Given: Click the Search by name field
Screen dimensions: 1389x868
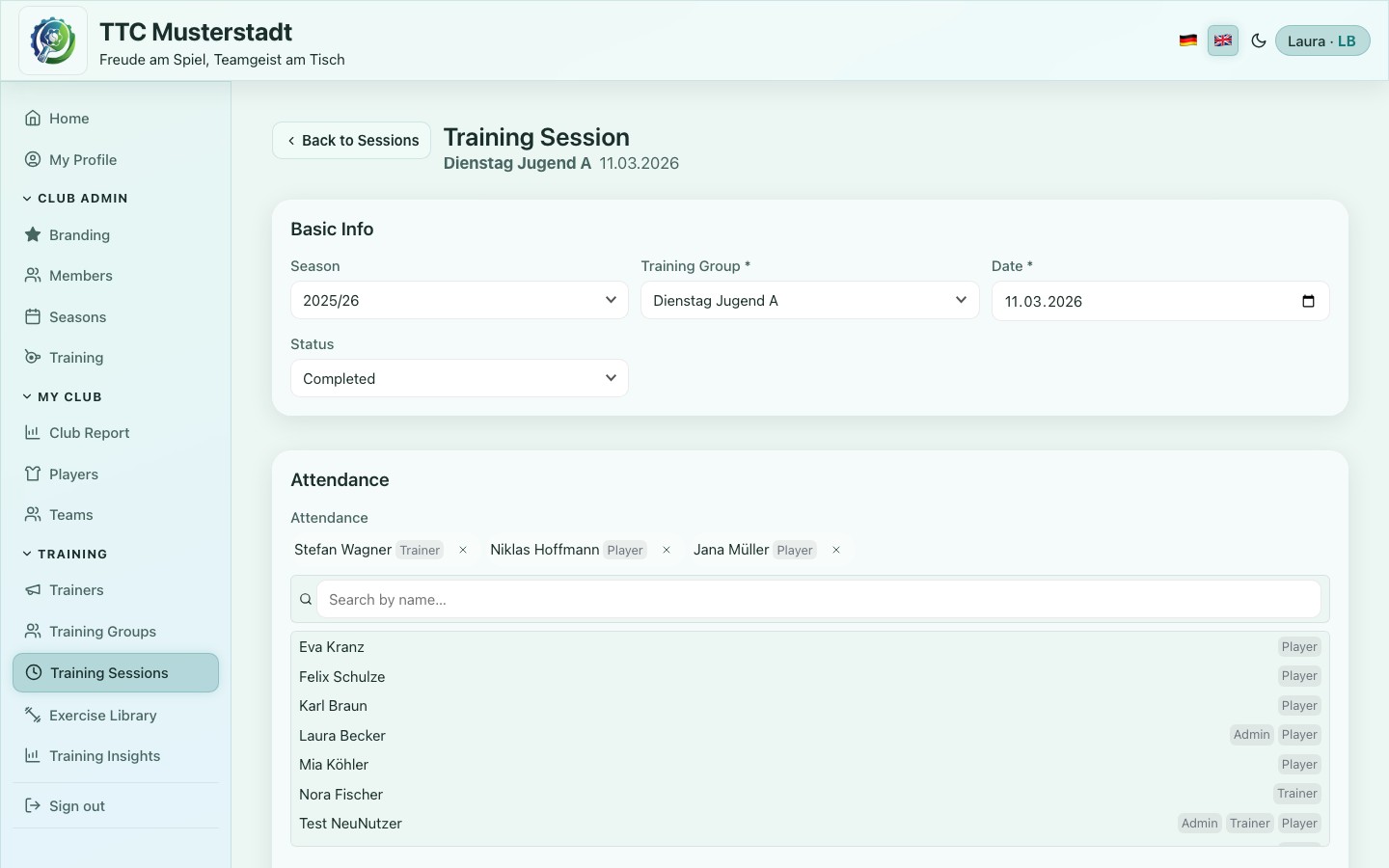Looking at the screenshot, I should click(x=819, y=600).
